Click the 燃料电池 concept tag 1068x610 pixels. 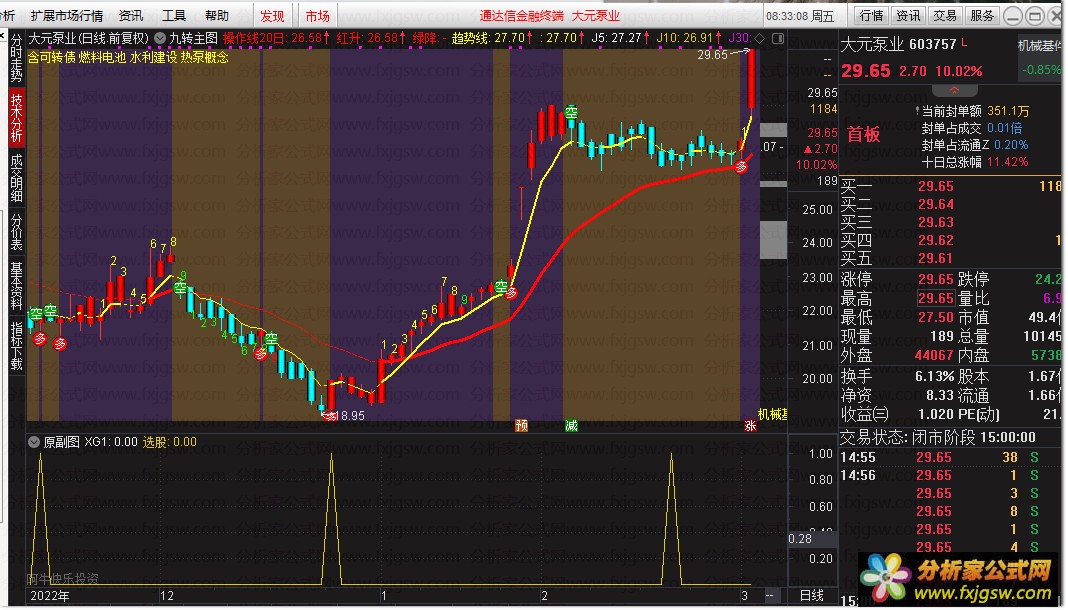(102, 57)
